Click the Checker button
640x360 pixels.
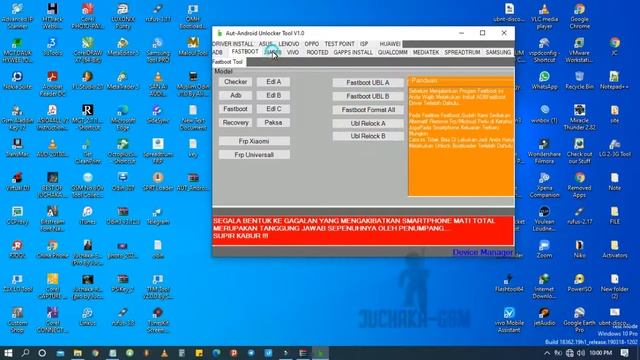[x=235, y=82]
